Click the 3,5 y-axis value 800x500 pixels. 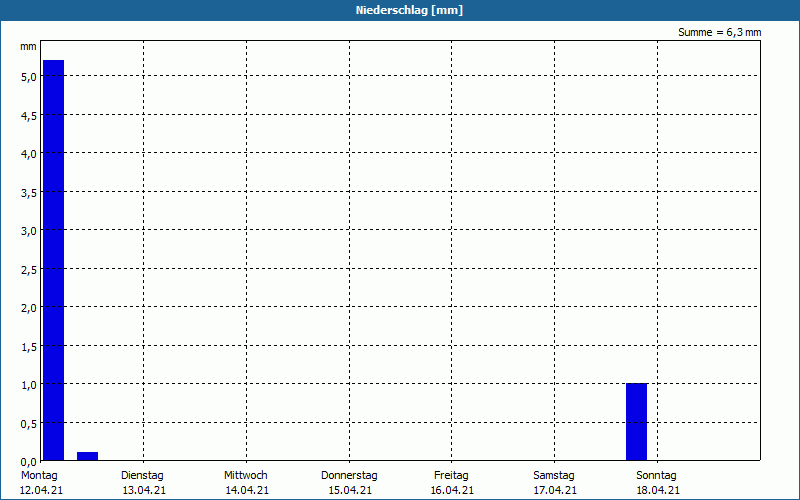point(29,192)
